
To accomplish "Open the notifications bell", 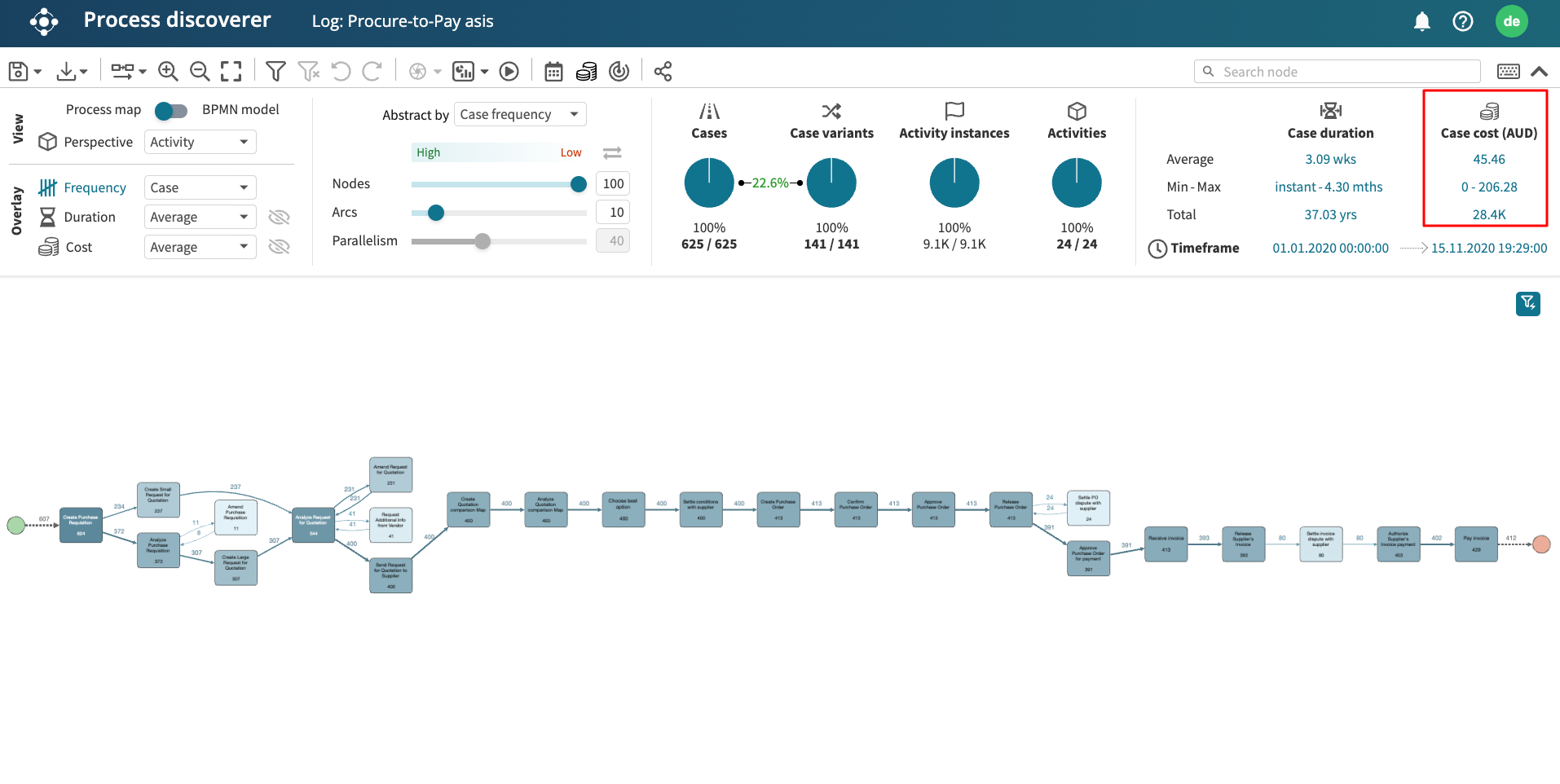I will [1421, 21].
